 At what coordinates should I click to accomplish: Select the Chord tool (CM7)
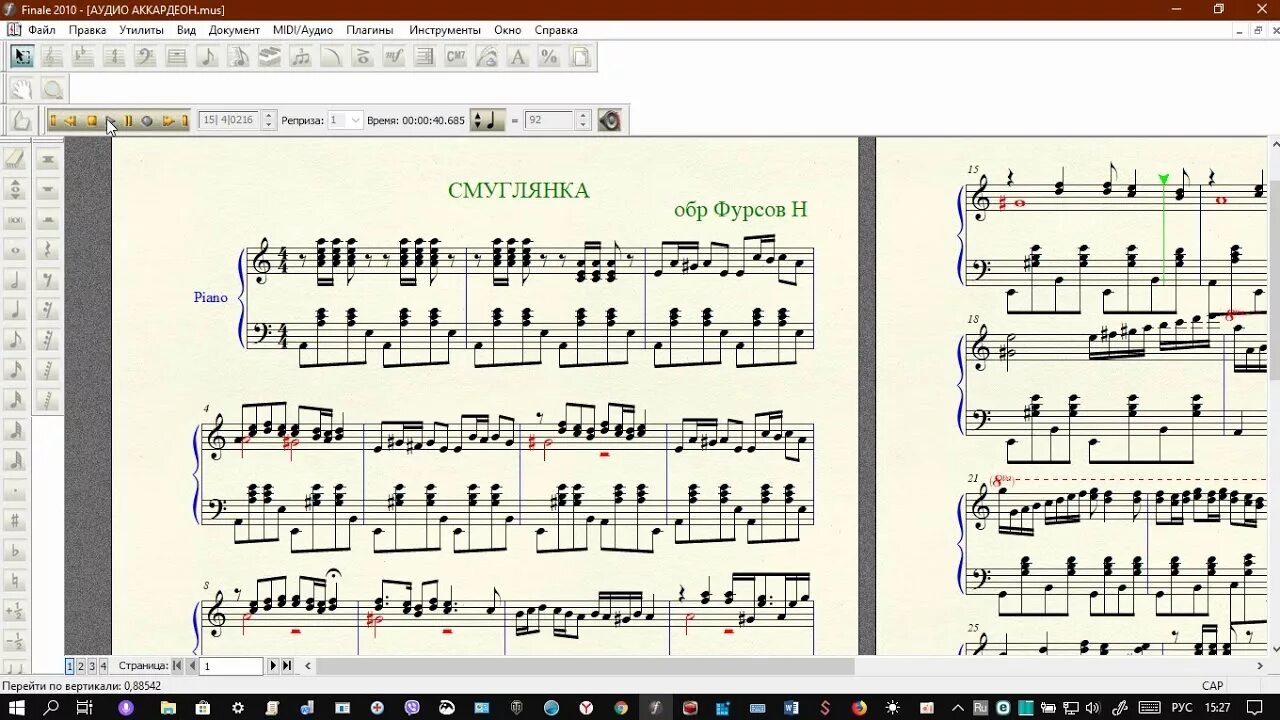click(455, 57)
